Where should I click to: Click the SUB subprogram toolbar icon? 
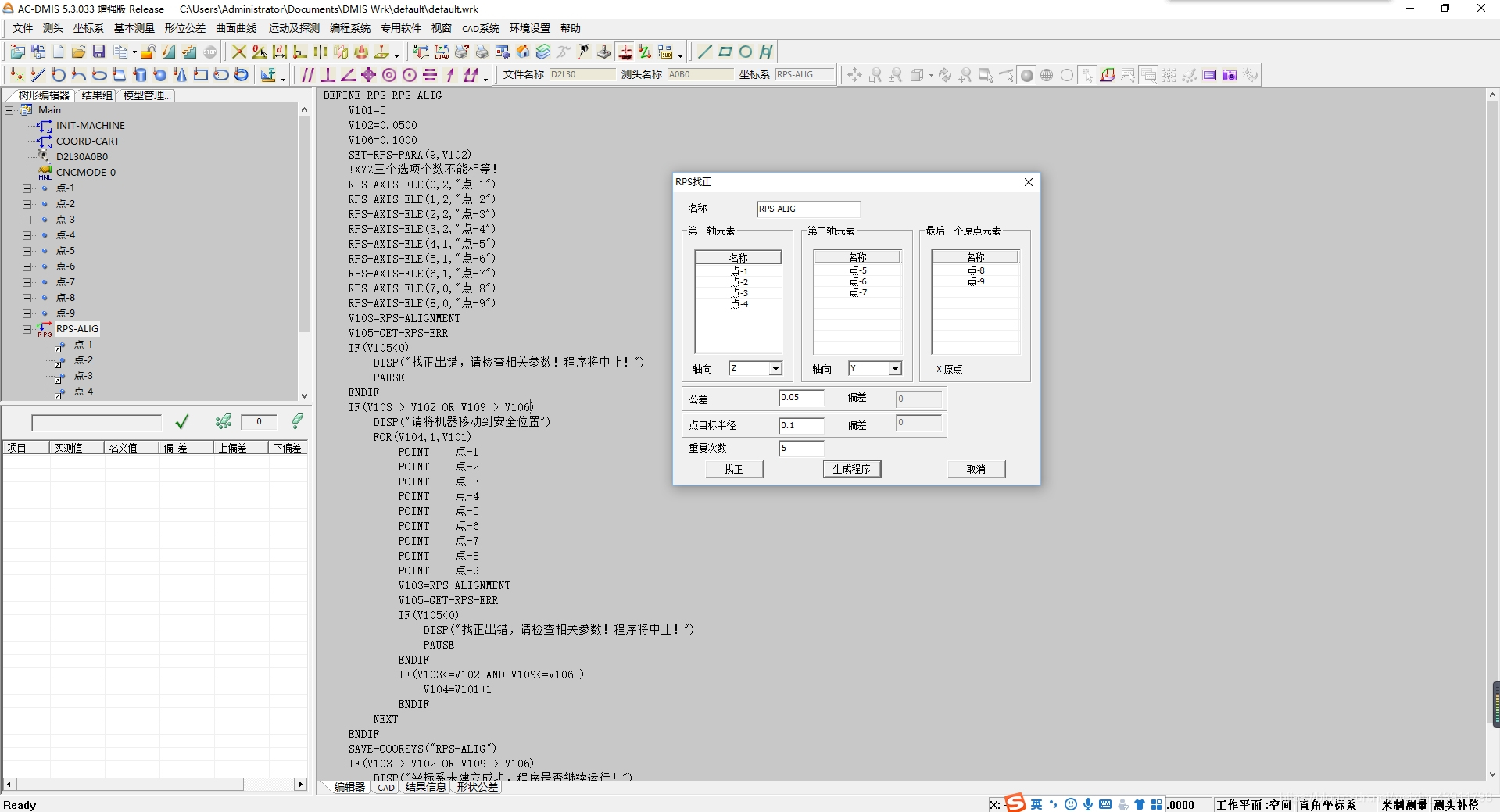click(x=664, y=52)
